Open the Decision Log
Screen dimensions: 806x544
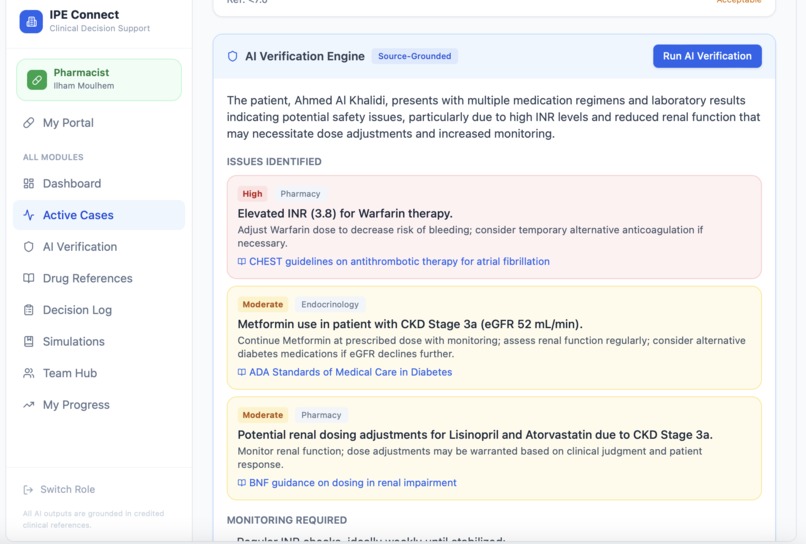99,310
